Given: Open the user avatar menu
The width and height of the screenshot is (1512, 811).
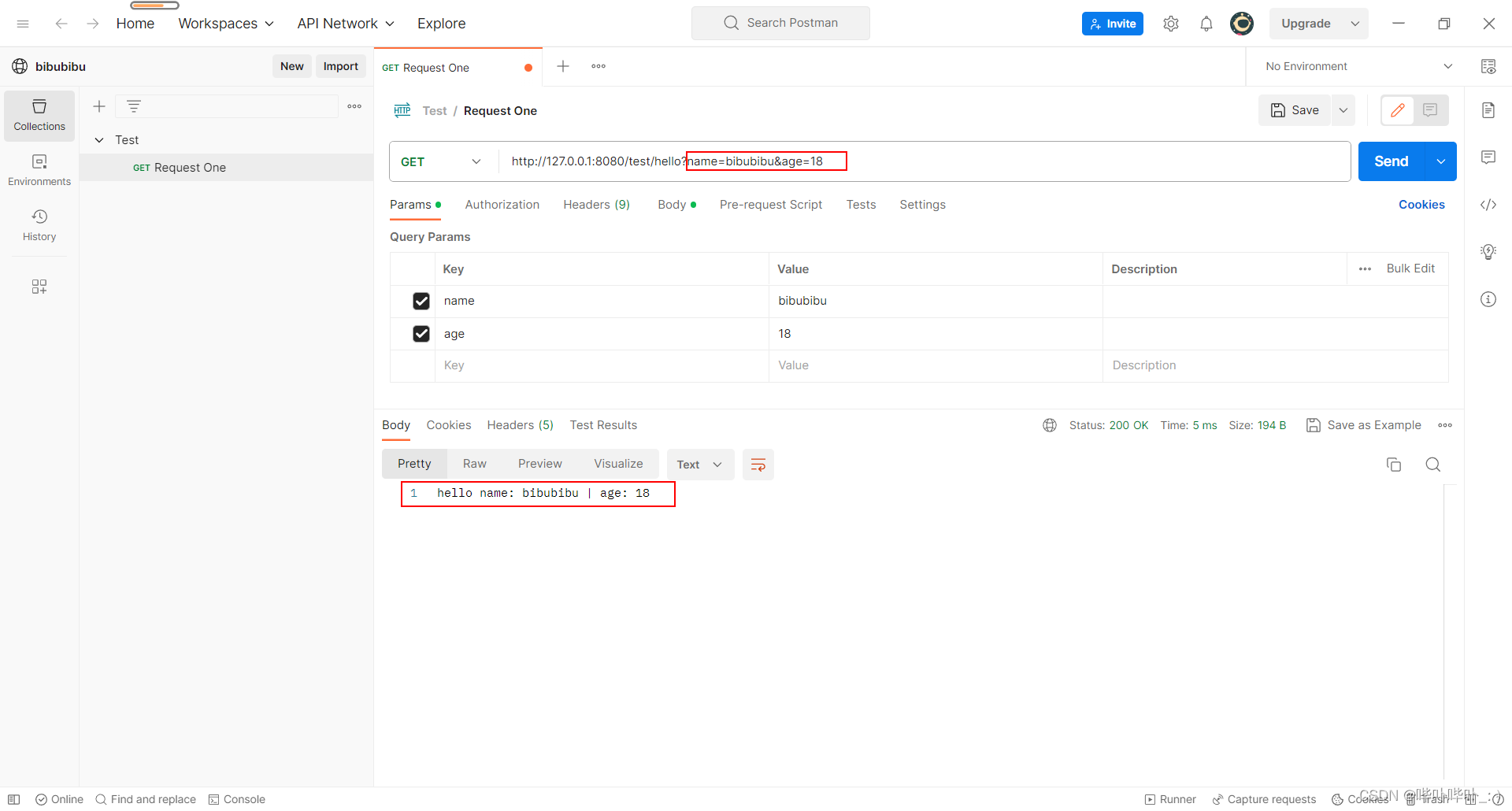Looking at the screenshot, I should [x=1242, y=24].
